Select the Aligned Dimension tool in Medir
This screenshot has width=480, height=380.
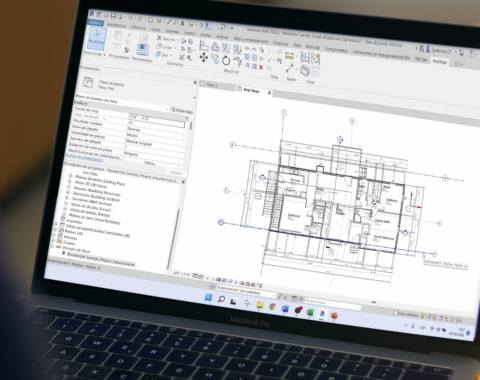pyautogui.click(x=290, y=56)
